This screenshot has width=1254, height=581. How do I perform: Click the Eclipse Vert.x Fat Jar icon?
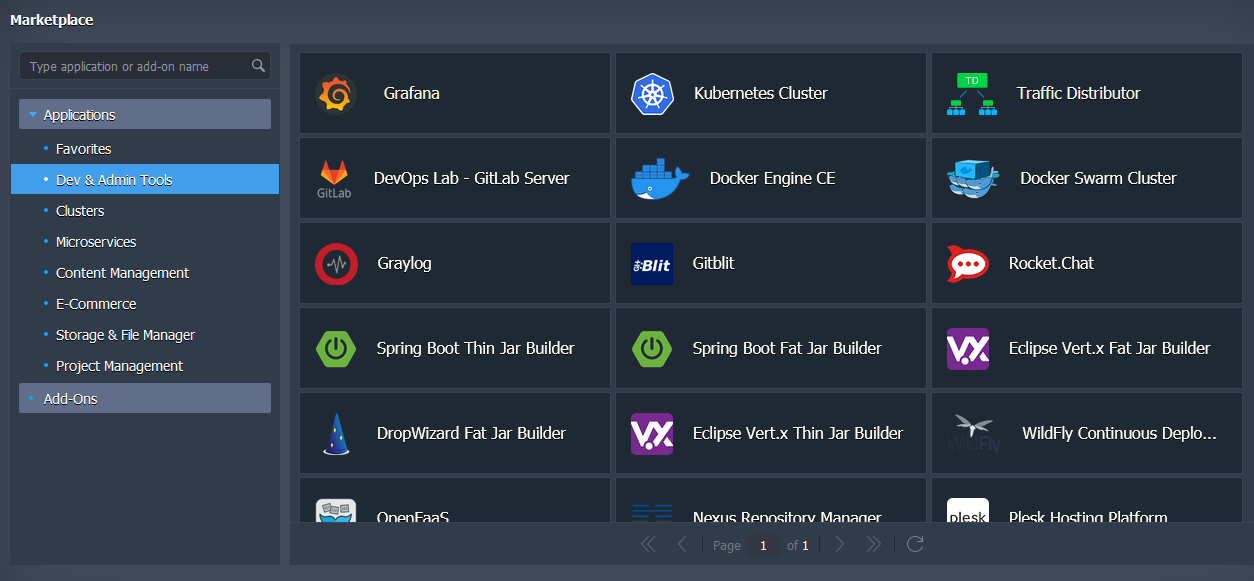[968, 349]
